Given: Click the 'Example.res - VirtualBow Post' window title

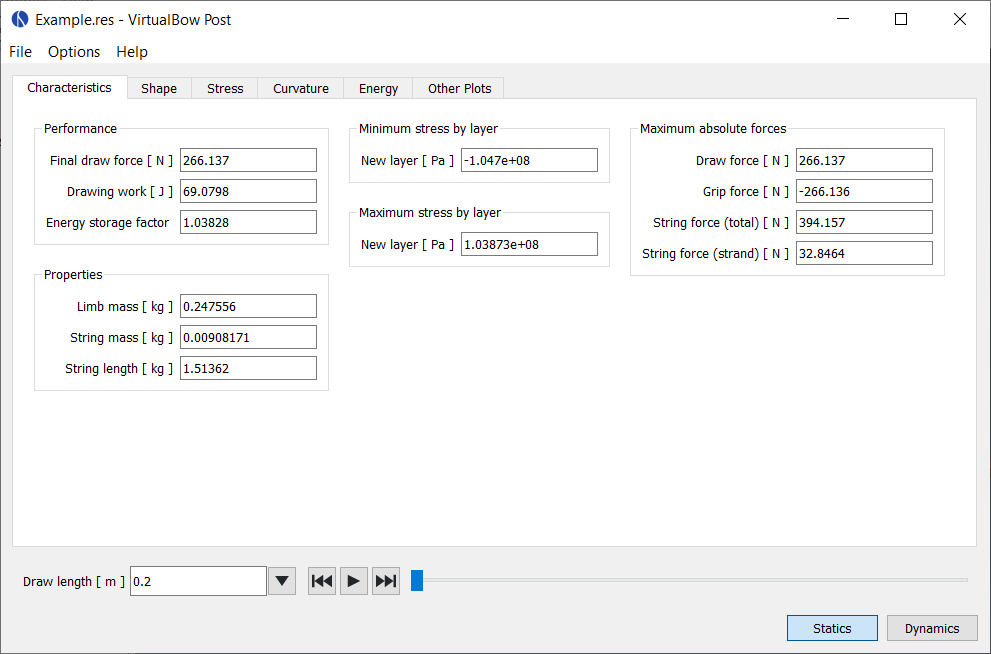Looking at the screenshot, I should tap(133, 20).
